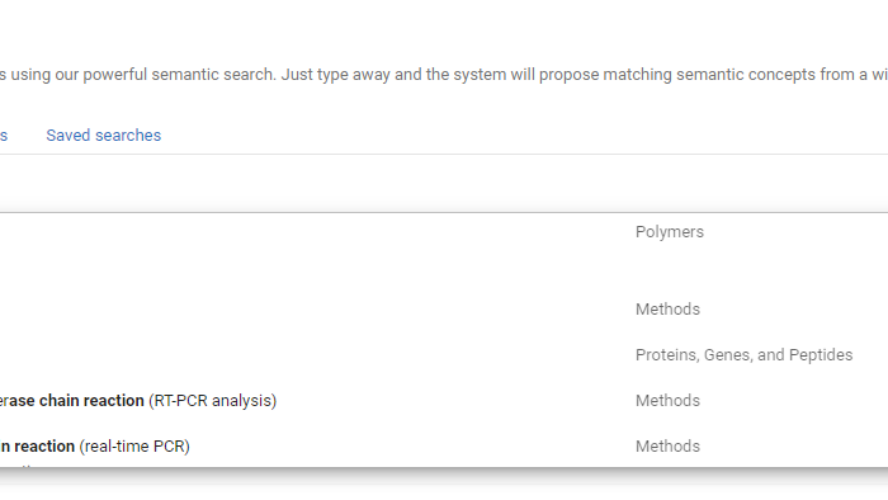This screenshot has height=500, width=888.
Task: Click the bold 'erase chain reaction' text
Action: pos(72,401)
